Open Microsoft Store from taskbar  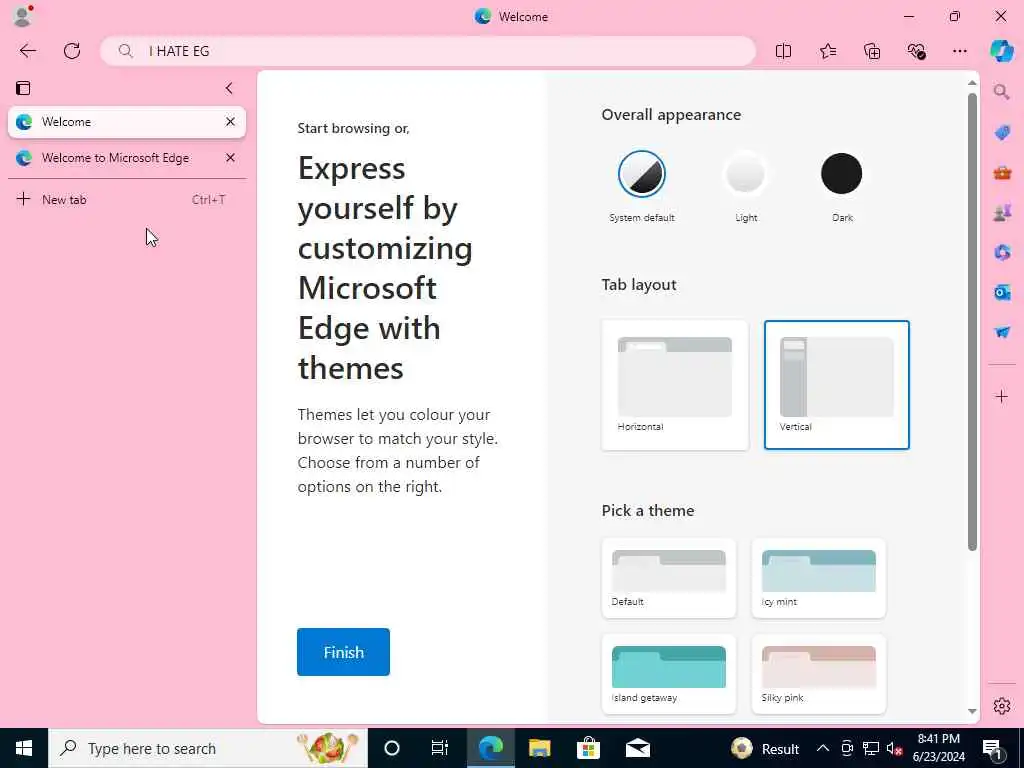[x=588, y=748]
